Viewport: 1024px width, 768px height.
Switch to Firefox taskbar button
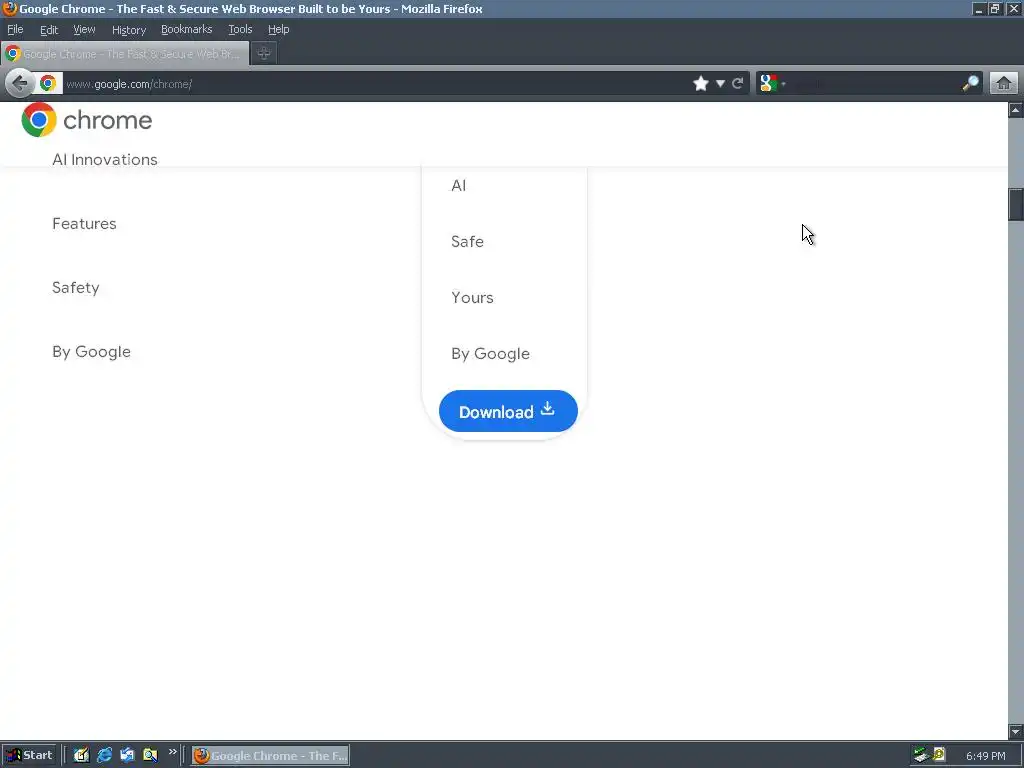pyautogui.click(x=270, y=756)
